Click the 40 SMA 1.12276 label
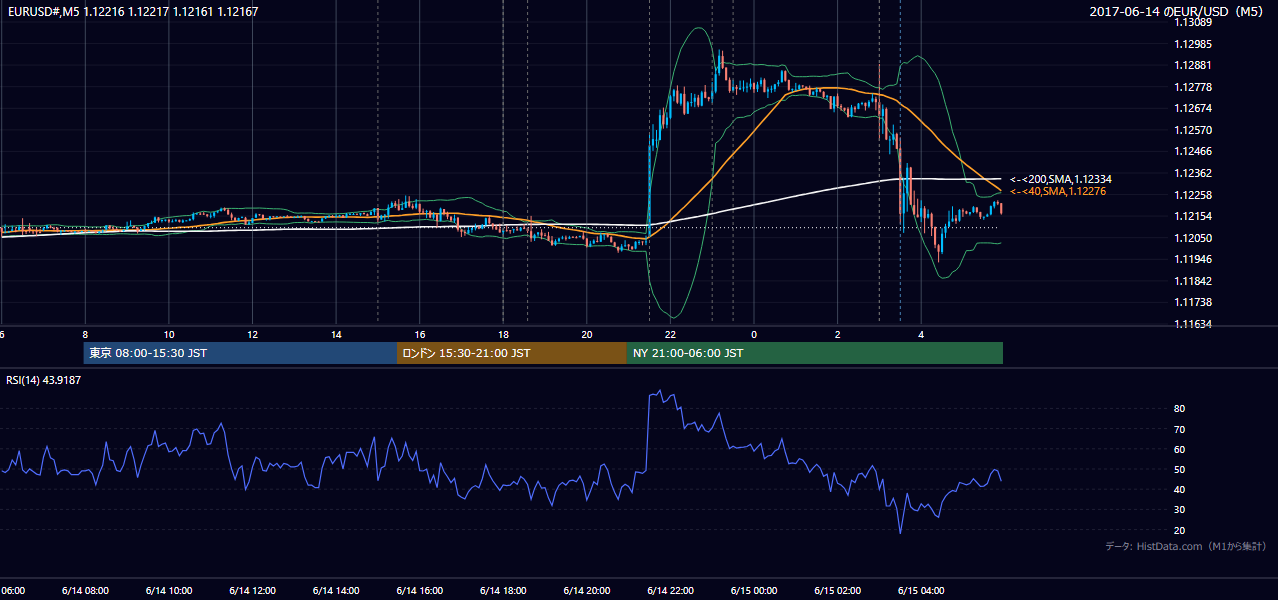The height and width of the screenshot is (600, 1278). (1058, 191)
